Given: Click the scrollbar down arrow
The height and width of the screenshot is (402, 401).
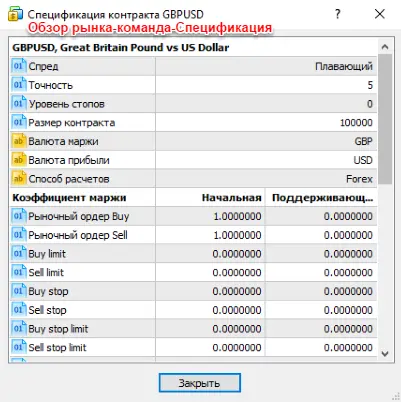Looking at the screenshot, I should (385, 353).
